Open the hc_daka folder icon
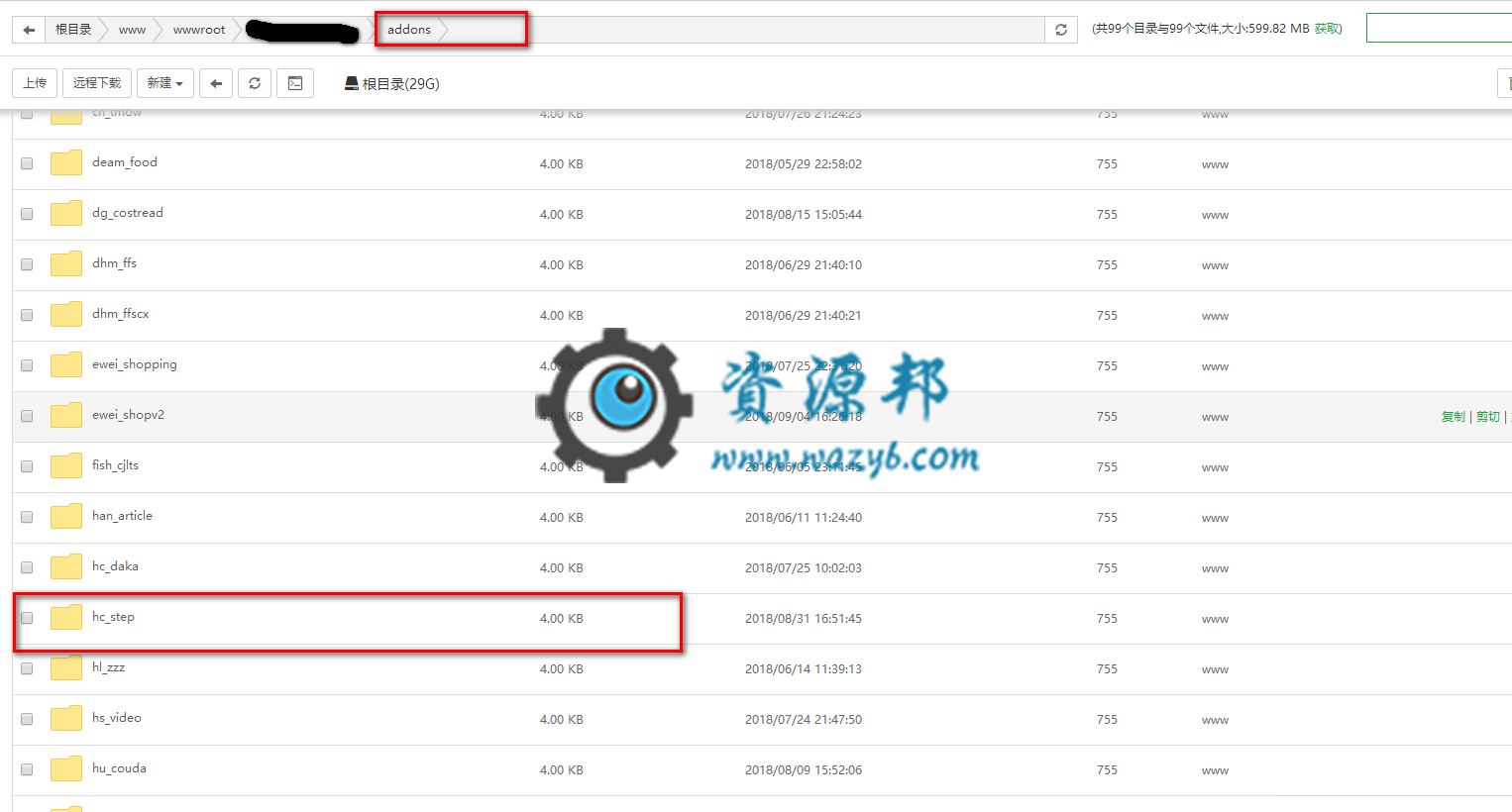 (66, 566)
